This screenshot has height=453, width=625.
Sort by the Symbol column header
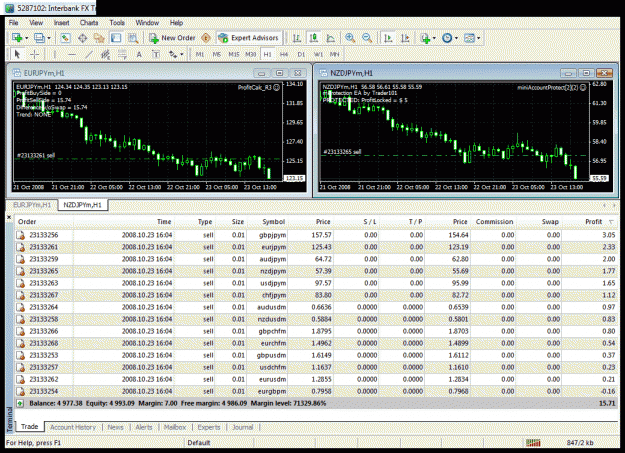pyautogui.click(x=273, y=222)
